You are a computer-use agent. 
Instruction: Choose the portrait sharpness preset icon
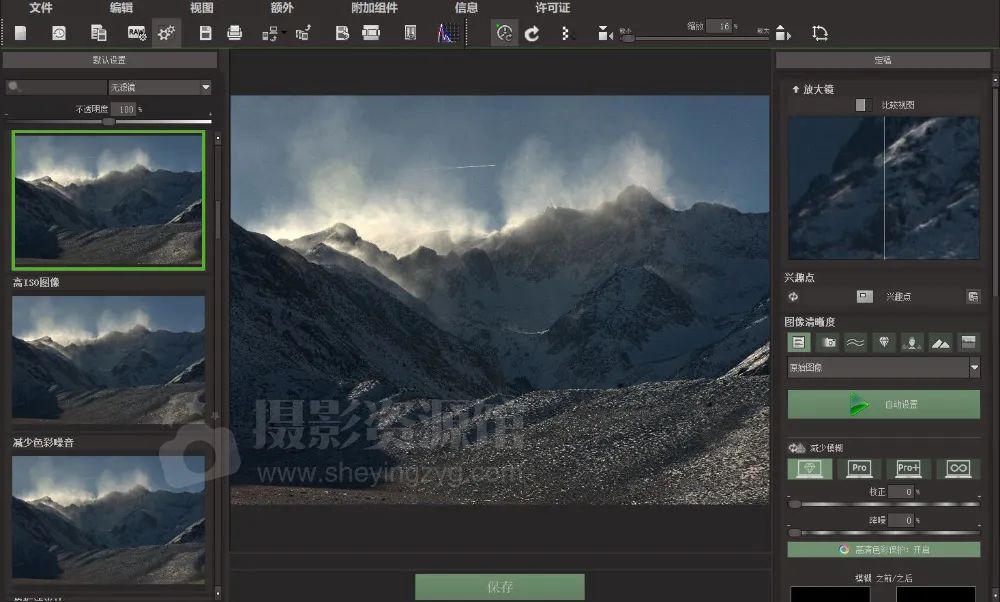911,343
